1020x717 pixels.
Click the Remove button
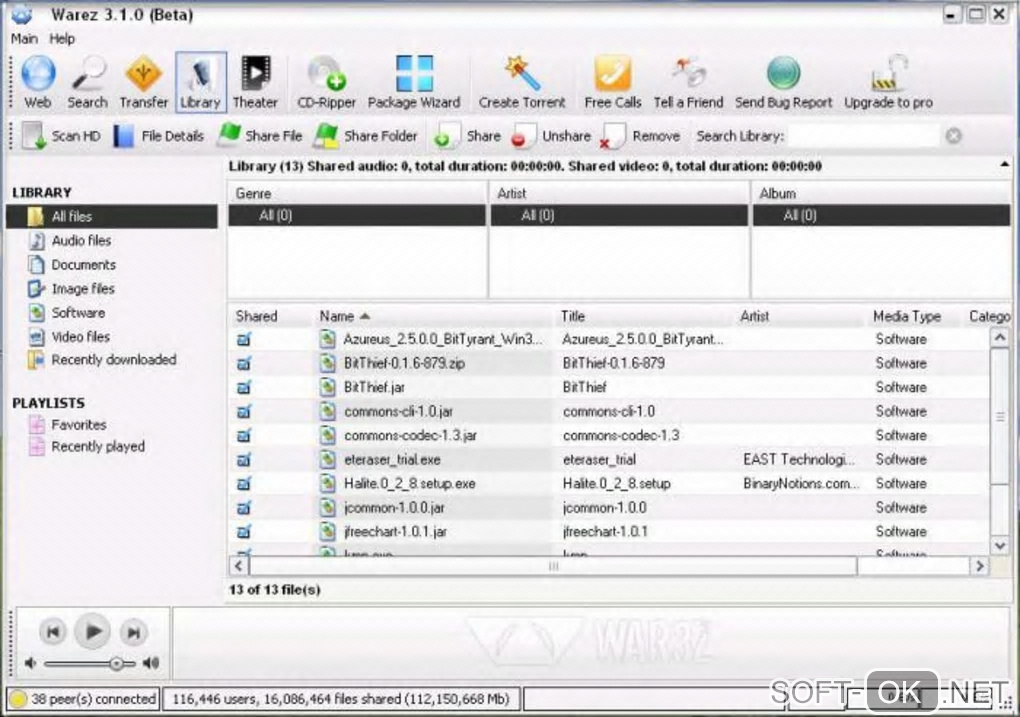pos(640,136)
